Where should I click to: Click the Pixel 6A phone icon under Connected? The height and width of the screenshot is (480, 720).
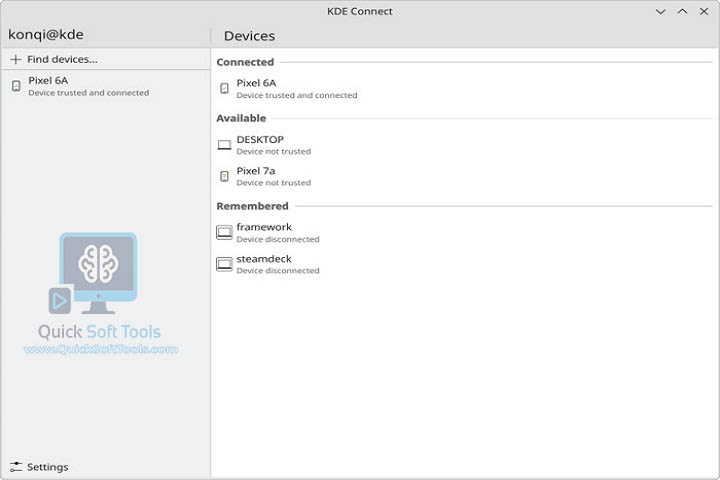224,88
